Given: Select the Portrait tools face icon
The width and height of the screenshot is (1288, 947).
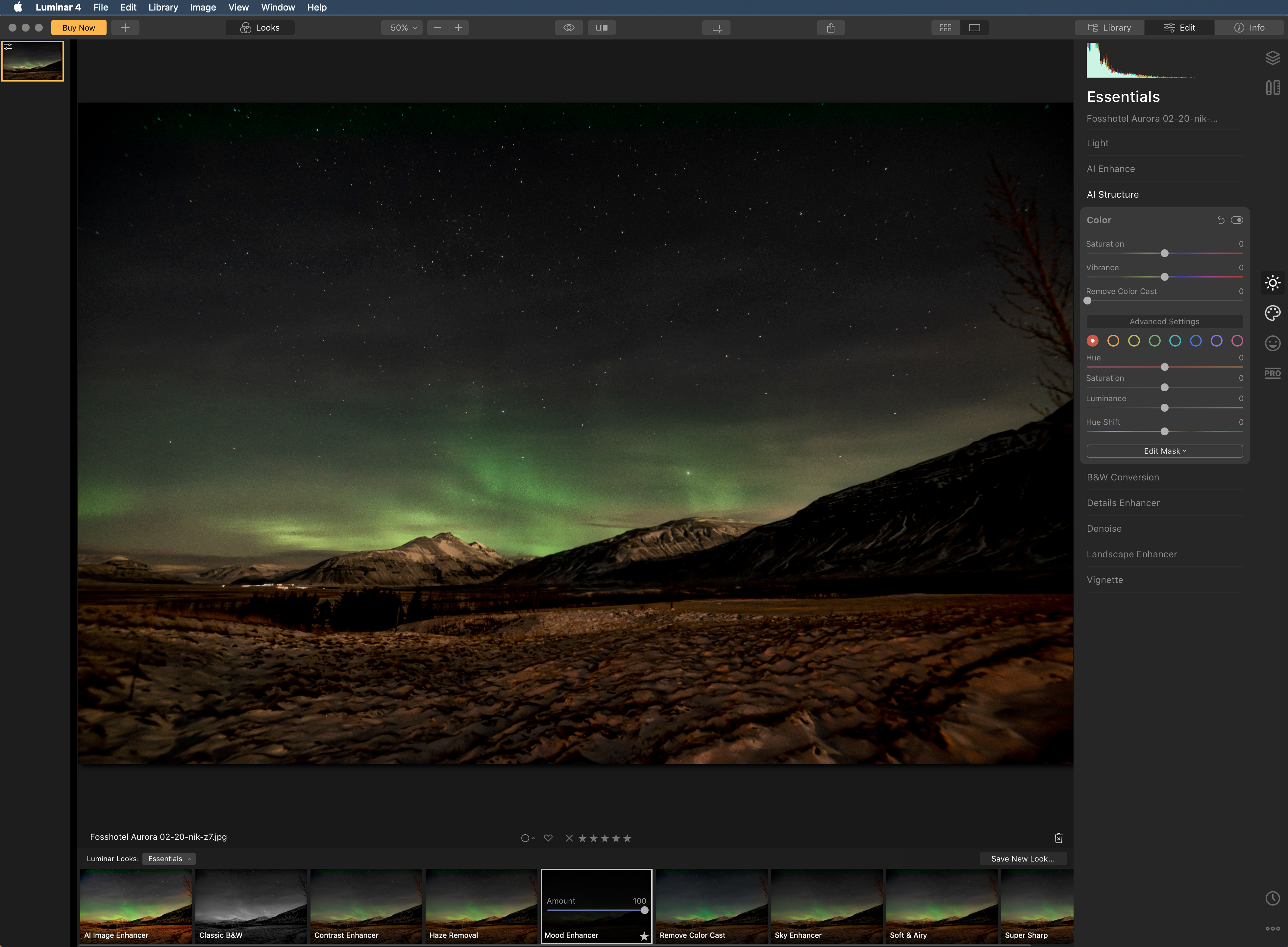Looking at the screenshot, I should (x=1272, y=343).
